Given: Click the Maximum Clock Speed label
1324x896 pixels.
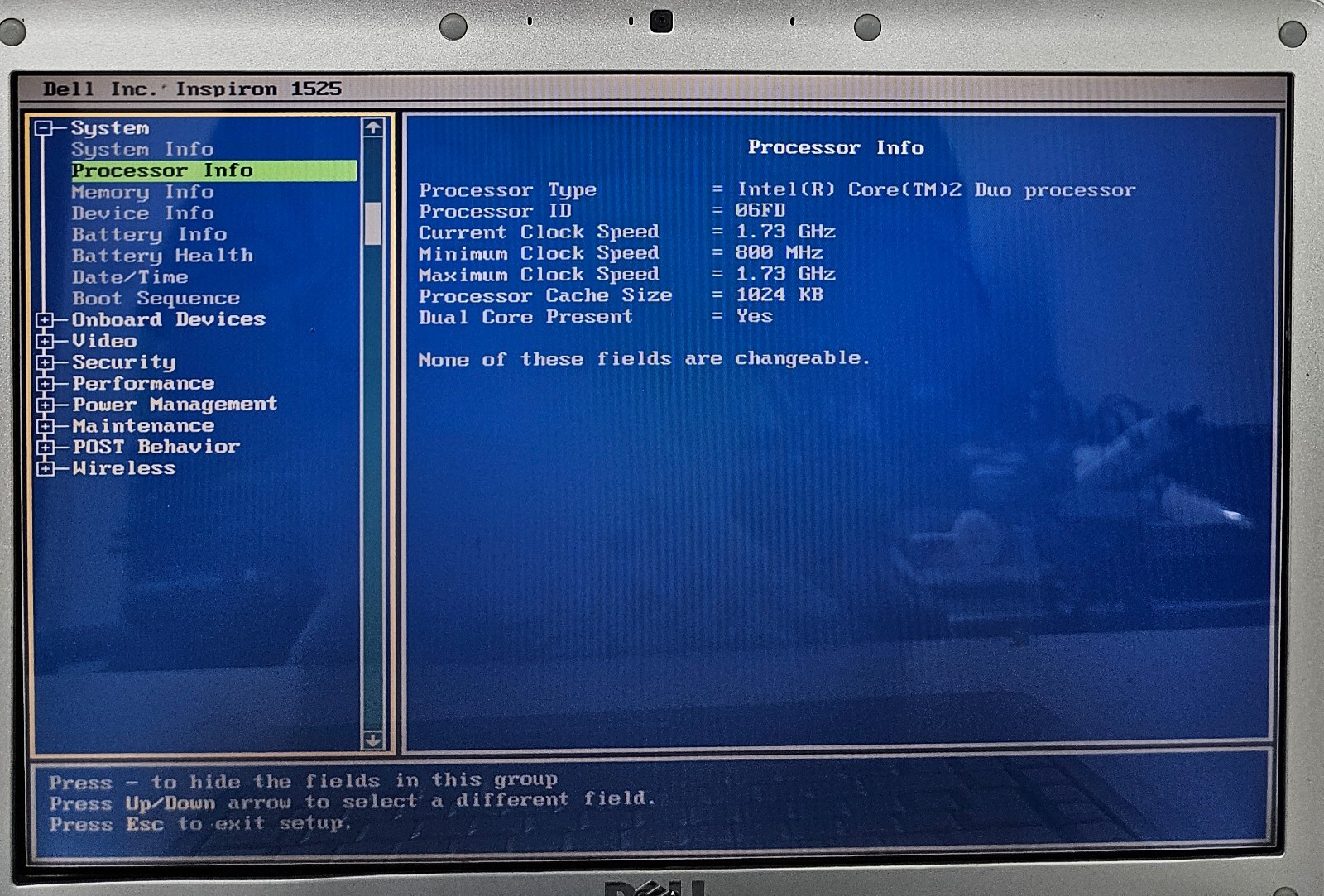Looking at the screenshot, I should (x=539, y=275).
